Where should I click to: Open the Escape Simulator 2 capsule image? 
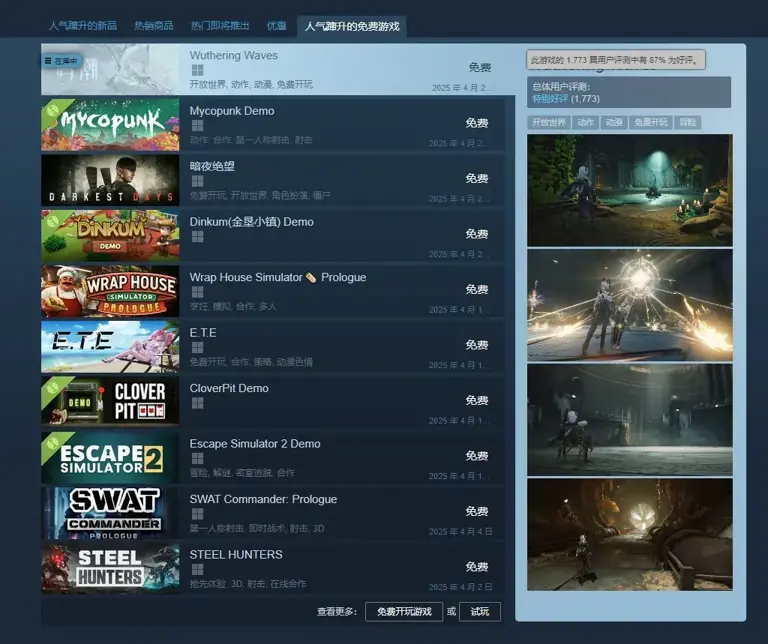tap(110, 458)
